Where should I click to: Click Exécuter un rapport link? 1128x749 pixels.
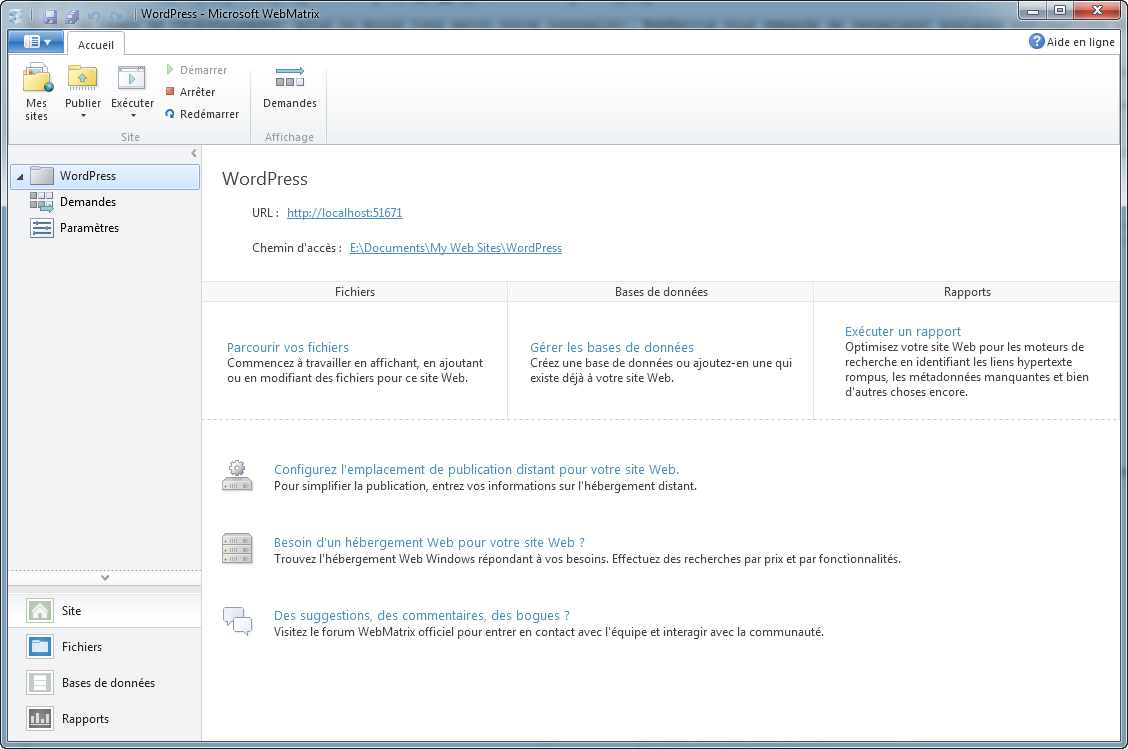click(x=902, y=331)
